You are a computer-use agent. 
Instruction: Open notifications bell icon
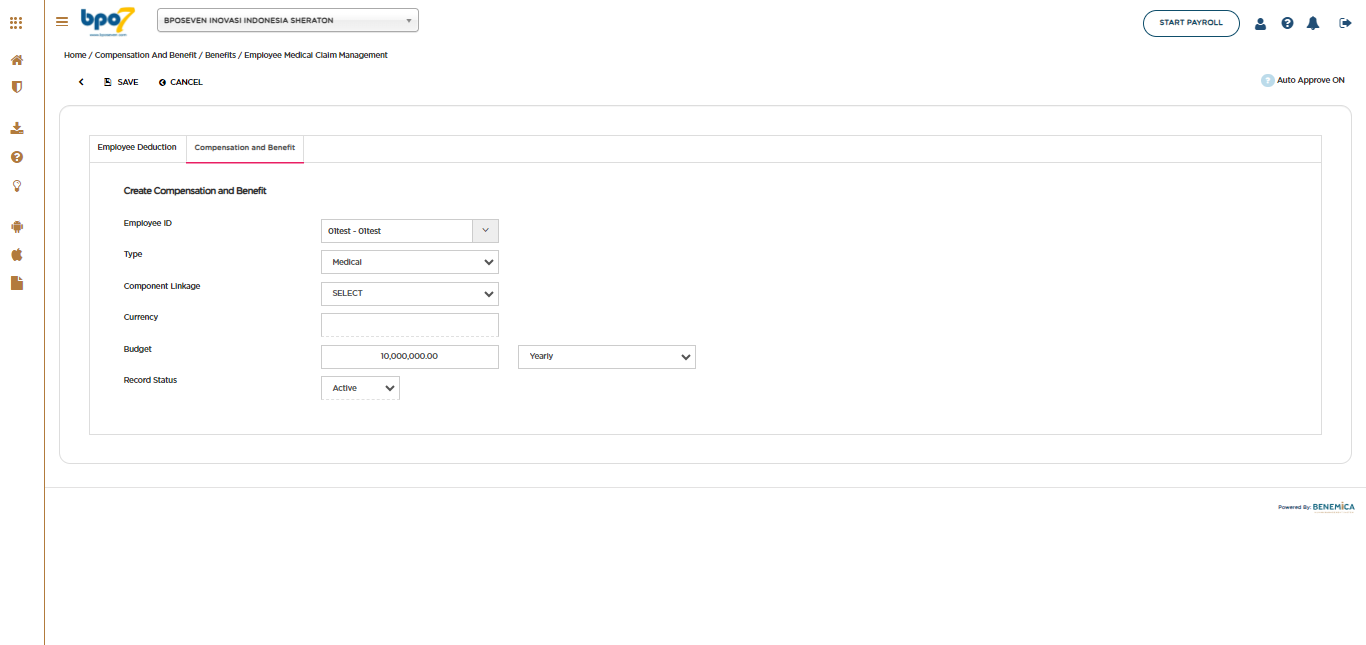pos(1314,23)
